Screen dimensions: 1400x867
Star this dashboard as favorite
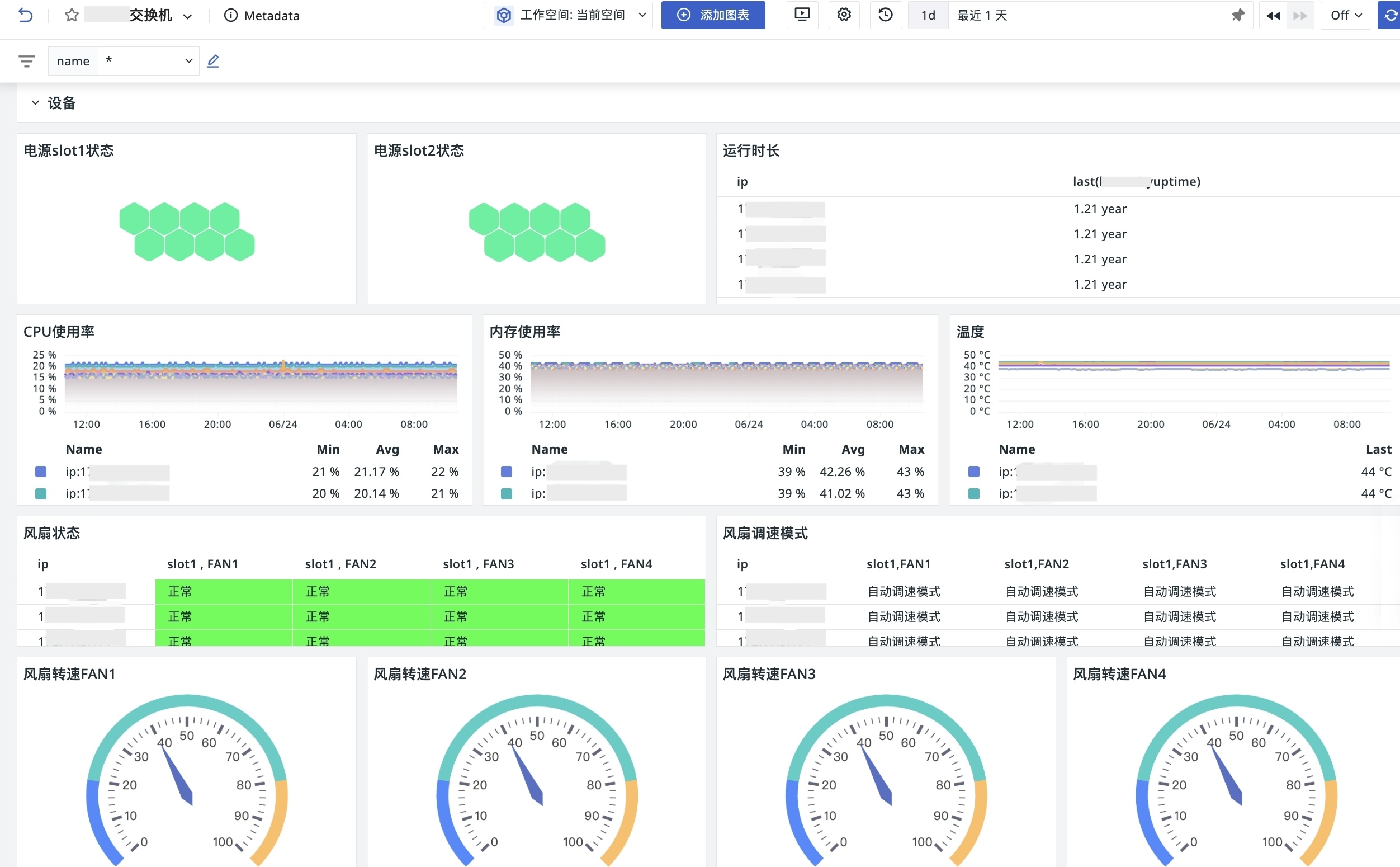point(72,16)
